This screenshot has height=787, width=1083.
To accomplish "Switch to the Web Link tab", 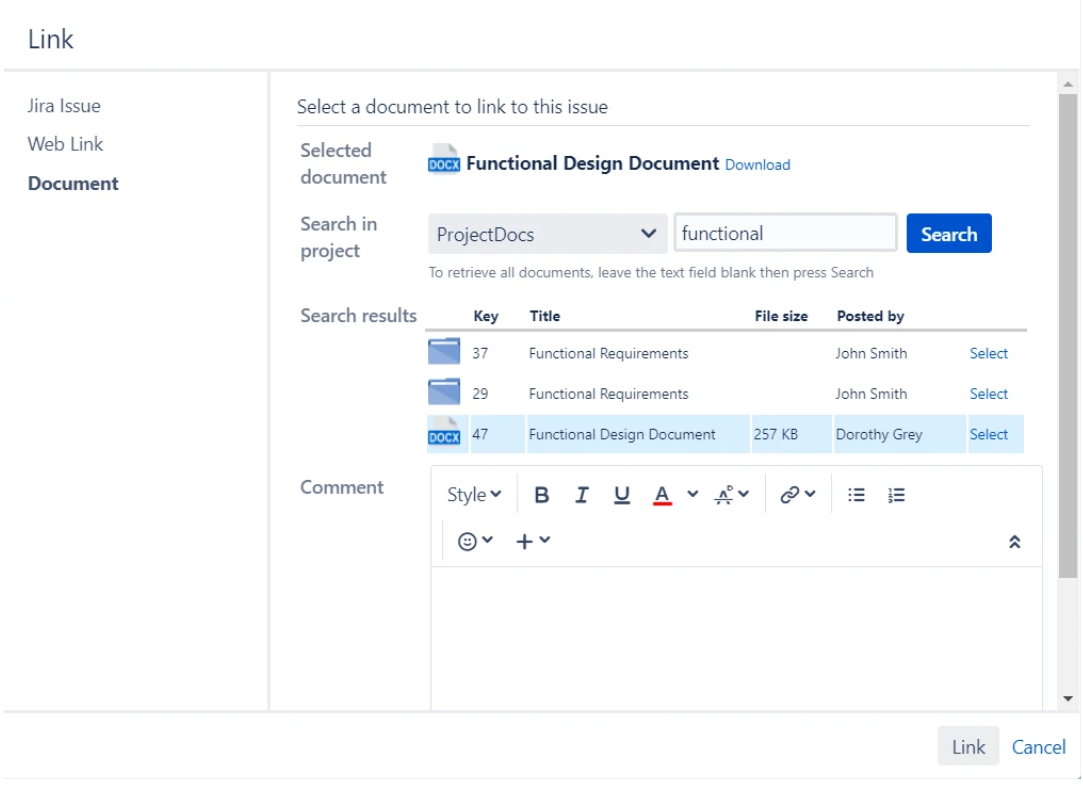I will point(65,144).
